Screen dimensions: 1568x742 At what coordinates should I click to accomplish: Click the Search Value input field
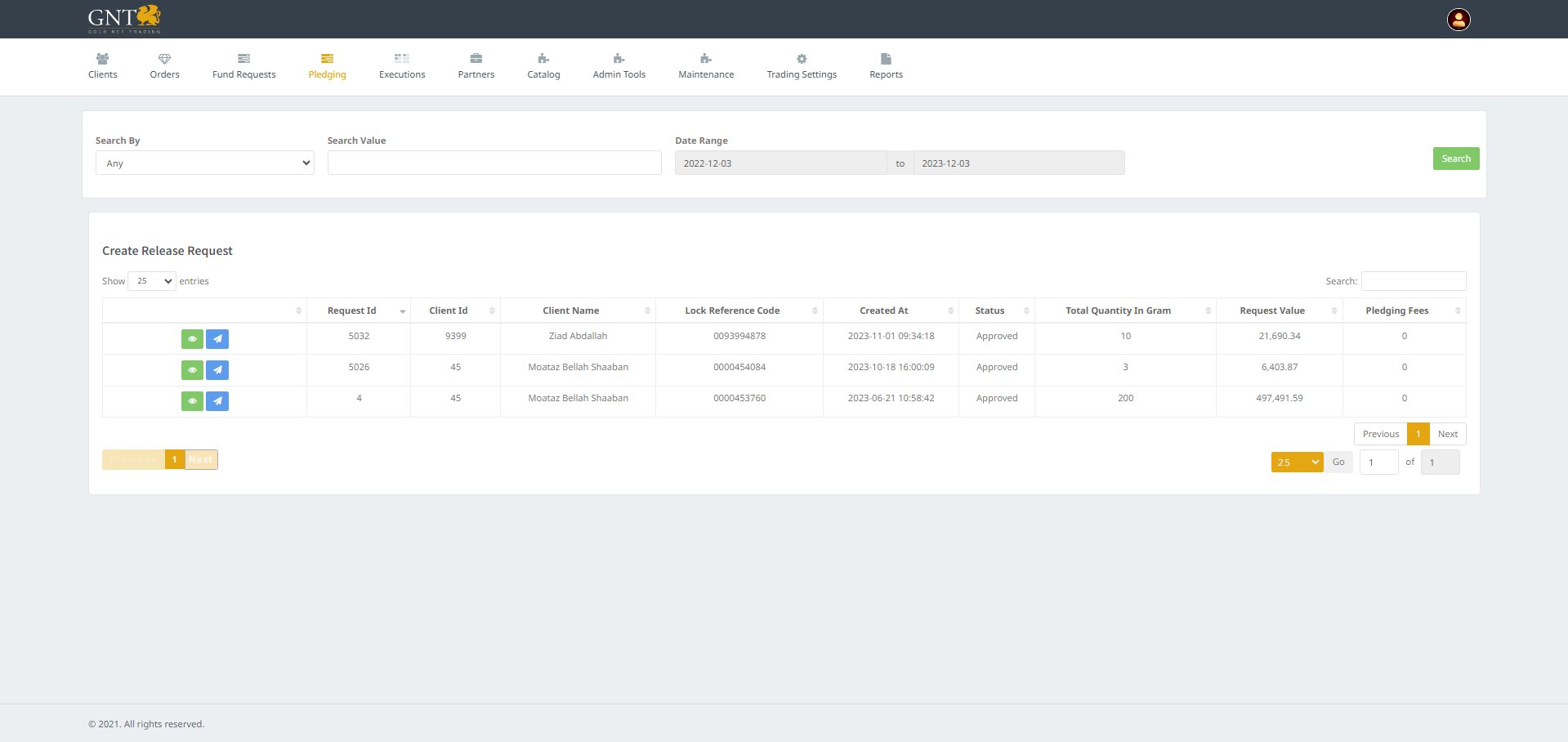pos(494,163)
